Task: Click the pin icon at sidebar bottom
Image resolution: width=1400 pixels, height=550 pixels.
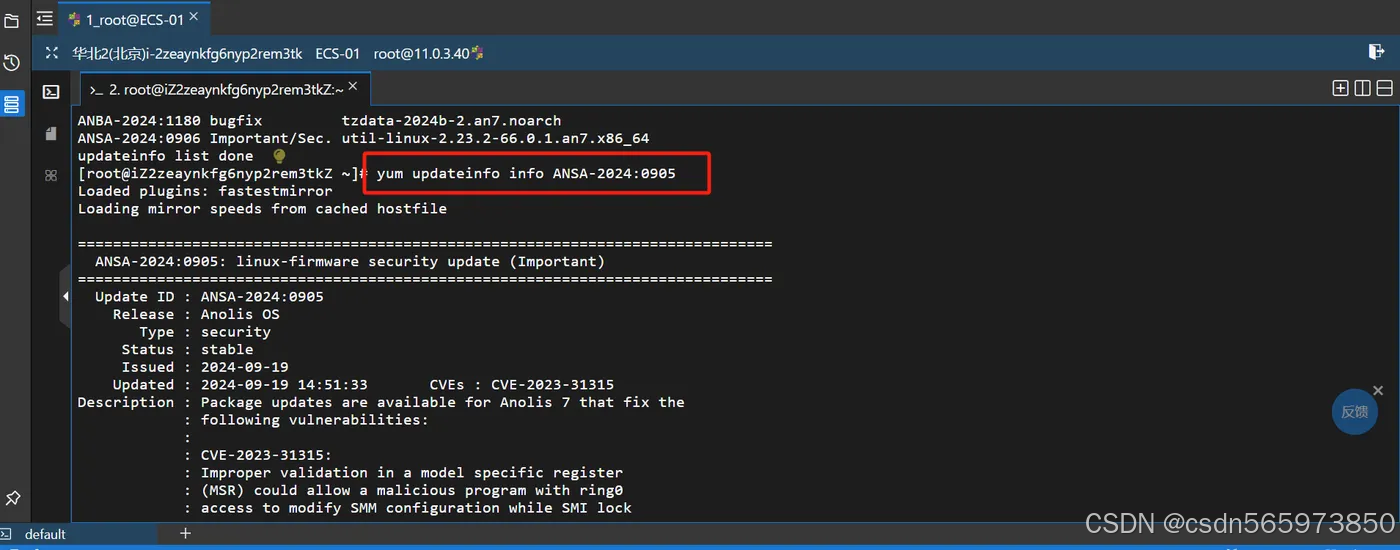Action: pyautogui.click(x=13, y=497)
